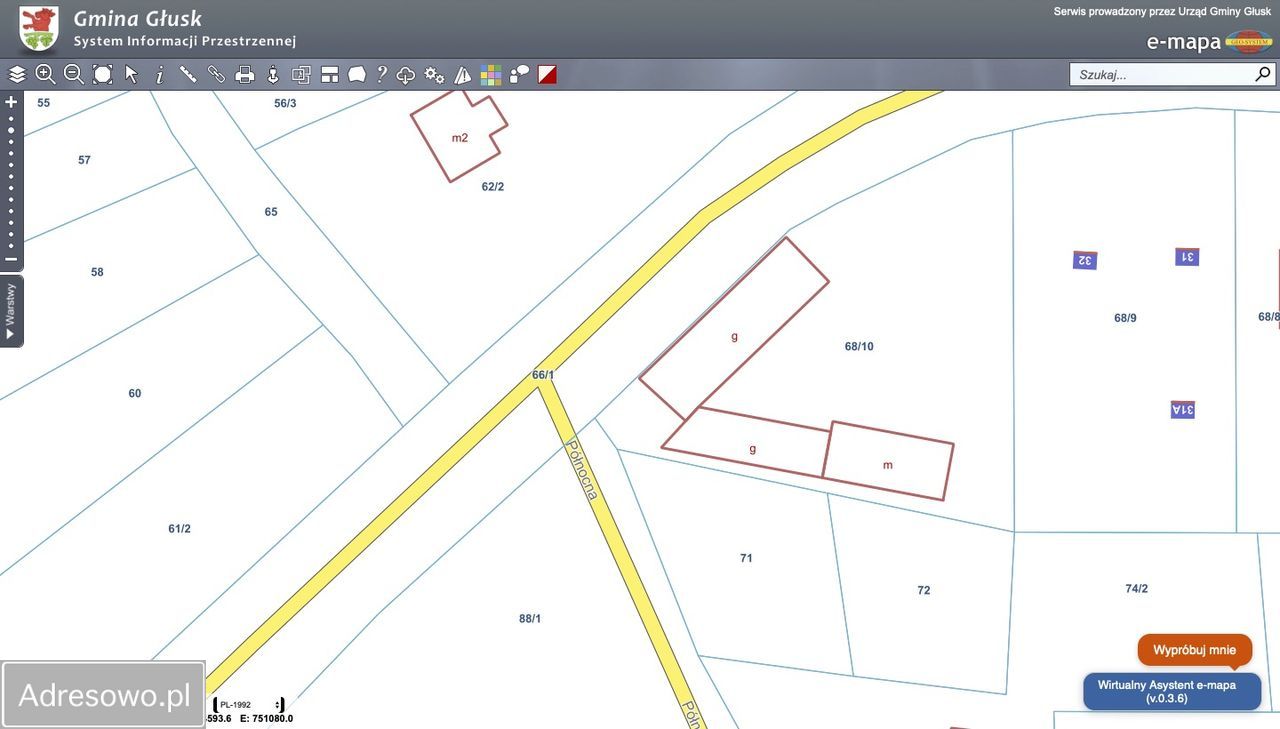The width and height of the screenshot is (1280, 729).
Task: Select address point marker 31A
Action: (1183, 409)
